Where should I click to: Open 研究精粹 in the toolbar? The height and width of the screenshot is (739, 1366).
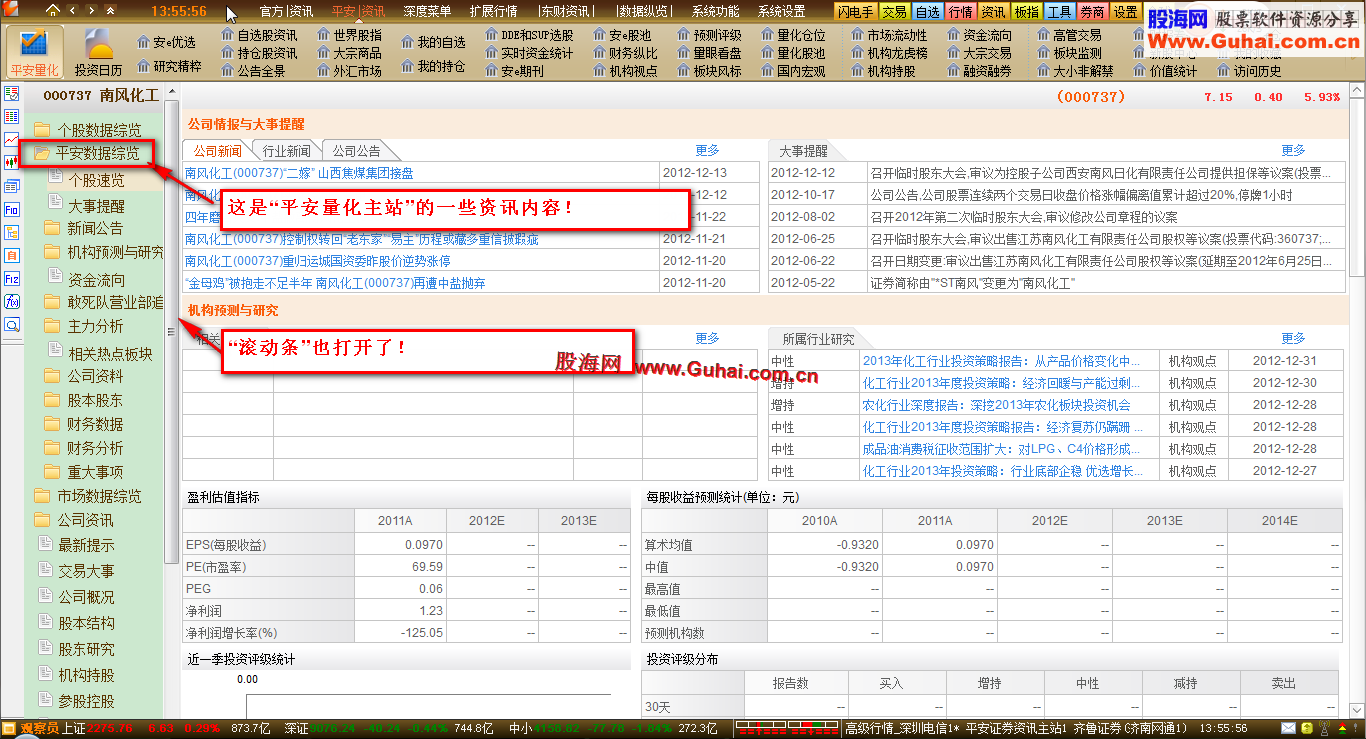click(168, 66)
